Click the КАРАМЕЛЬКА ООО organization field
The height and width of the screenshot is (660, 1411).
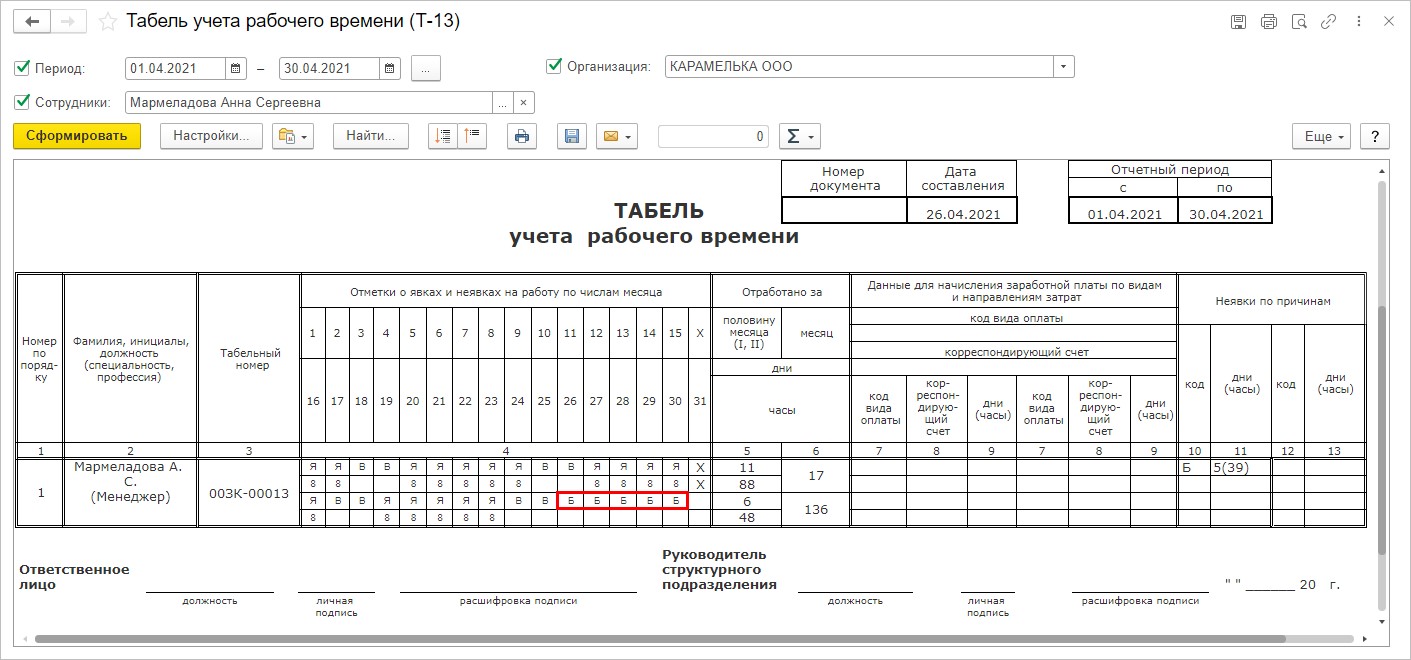click(x=859, y=67)
